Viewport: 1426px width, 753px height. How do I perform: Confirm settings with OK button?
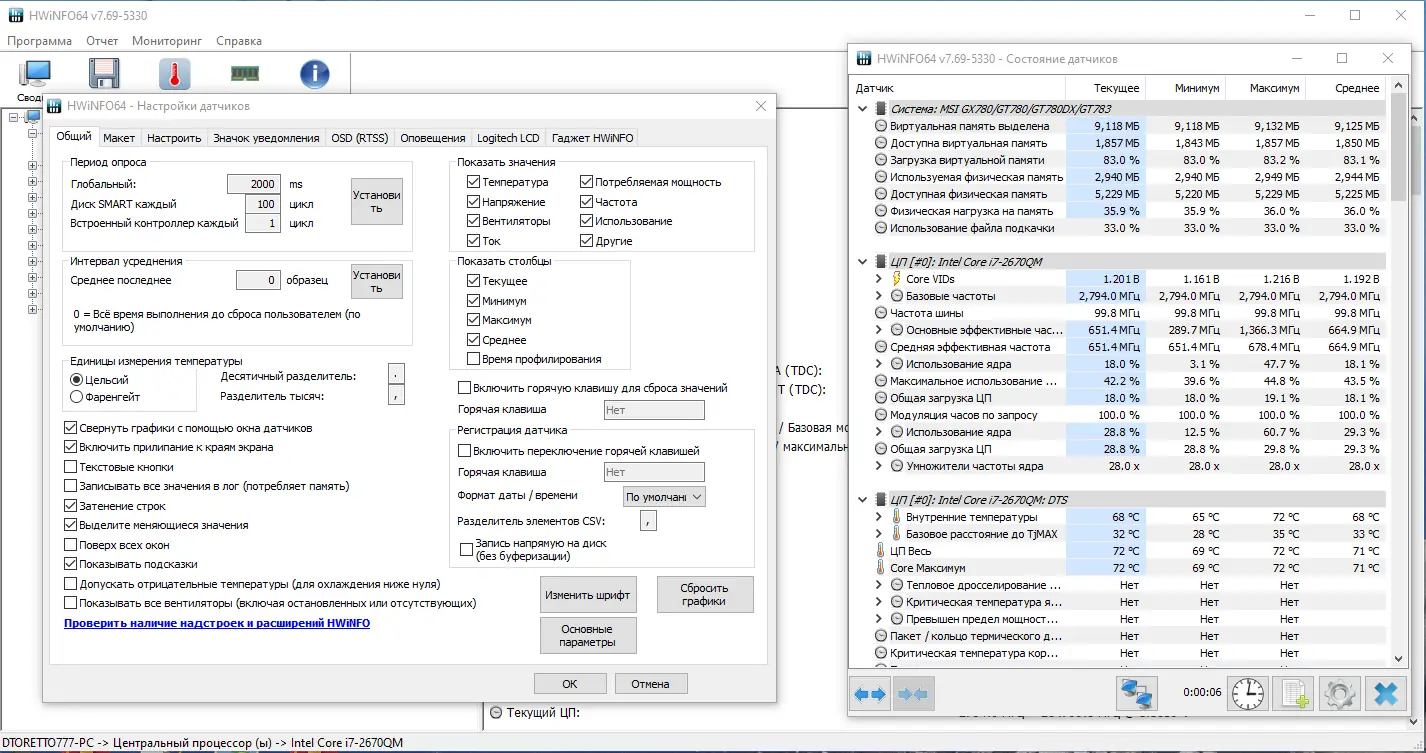[570, 684]
